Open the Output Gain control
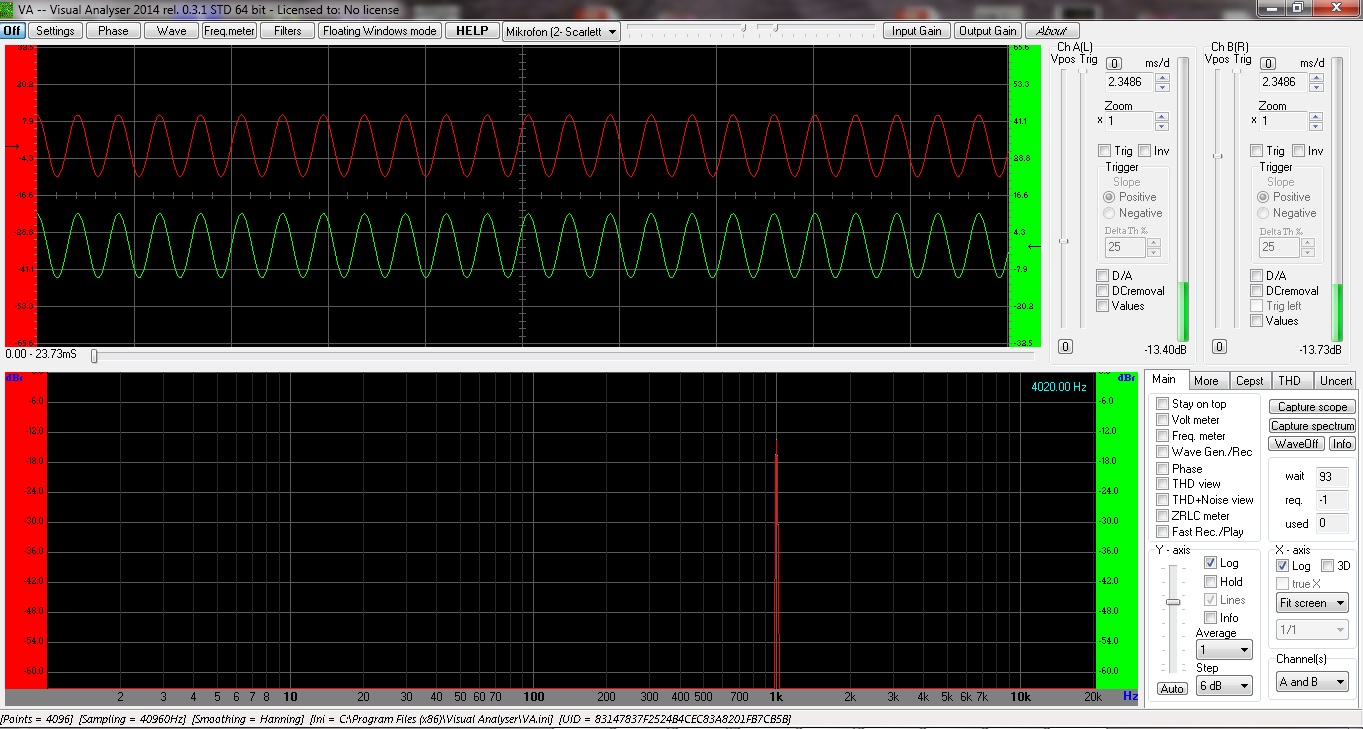This screenshot has height=729, width=1363. pyautogui.click(x=988, y=31)
